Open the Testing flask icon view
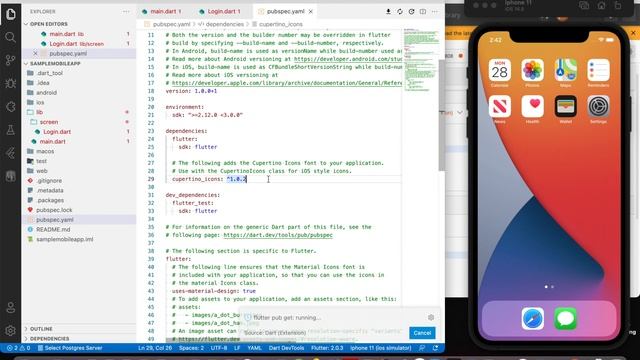Image resolution: width=640 pixels, height=360 pixels. click(x=11, y=130)
